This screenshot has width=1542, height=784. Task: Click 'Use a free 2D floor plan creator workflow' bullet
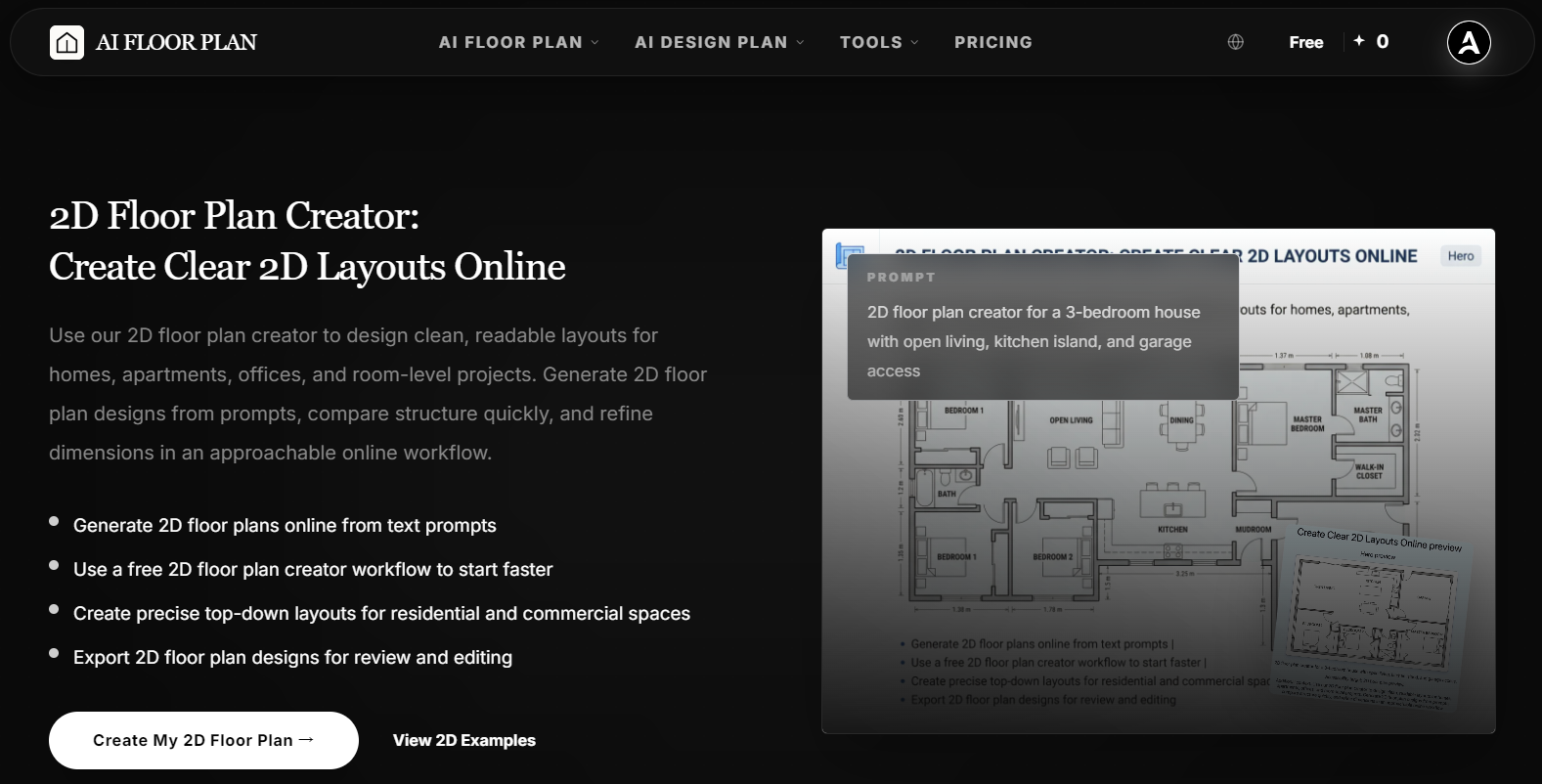coord(313,569)
